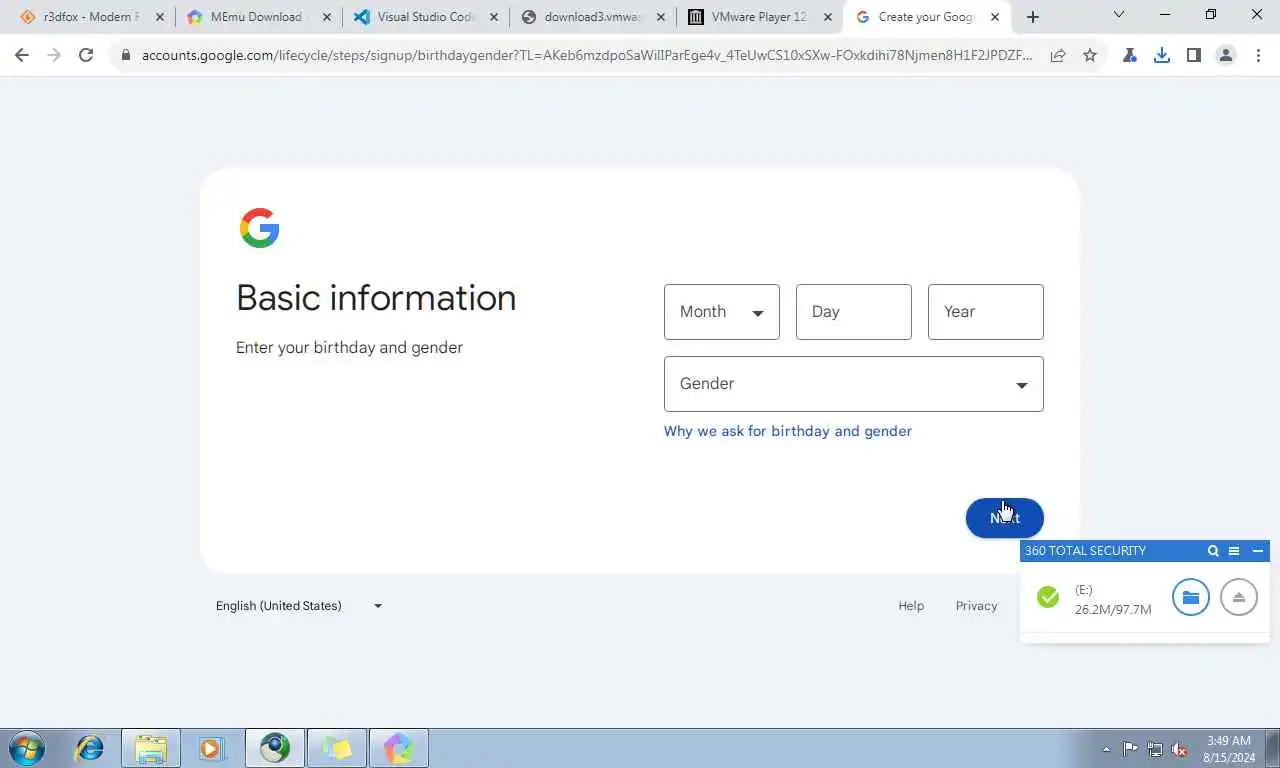Switch to the VMware Player 12 tab

click(758, 17)
